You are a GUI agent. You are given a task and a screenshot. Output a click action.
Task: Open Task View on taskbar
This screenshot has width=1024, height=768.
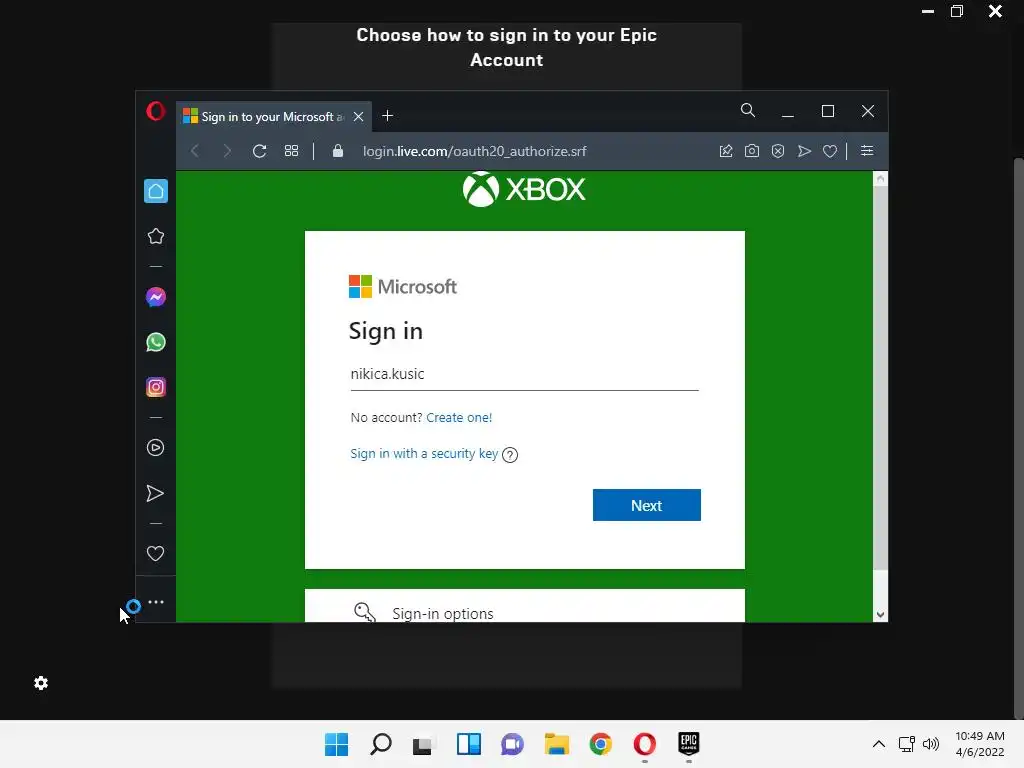coord(423,744)
